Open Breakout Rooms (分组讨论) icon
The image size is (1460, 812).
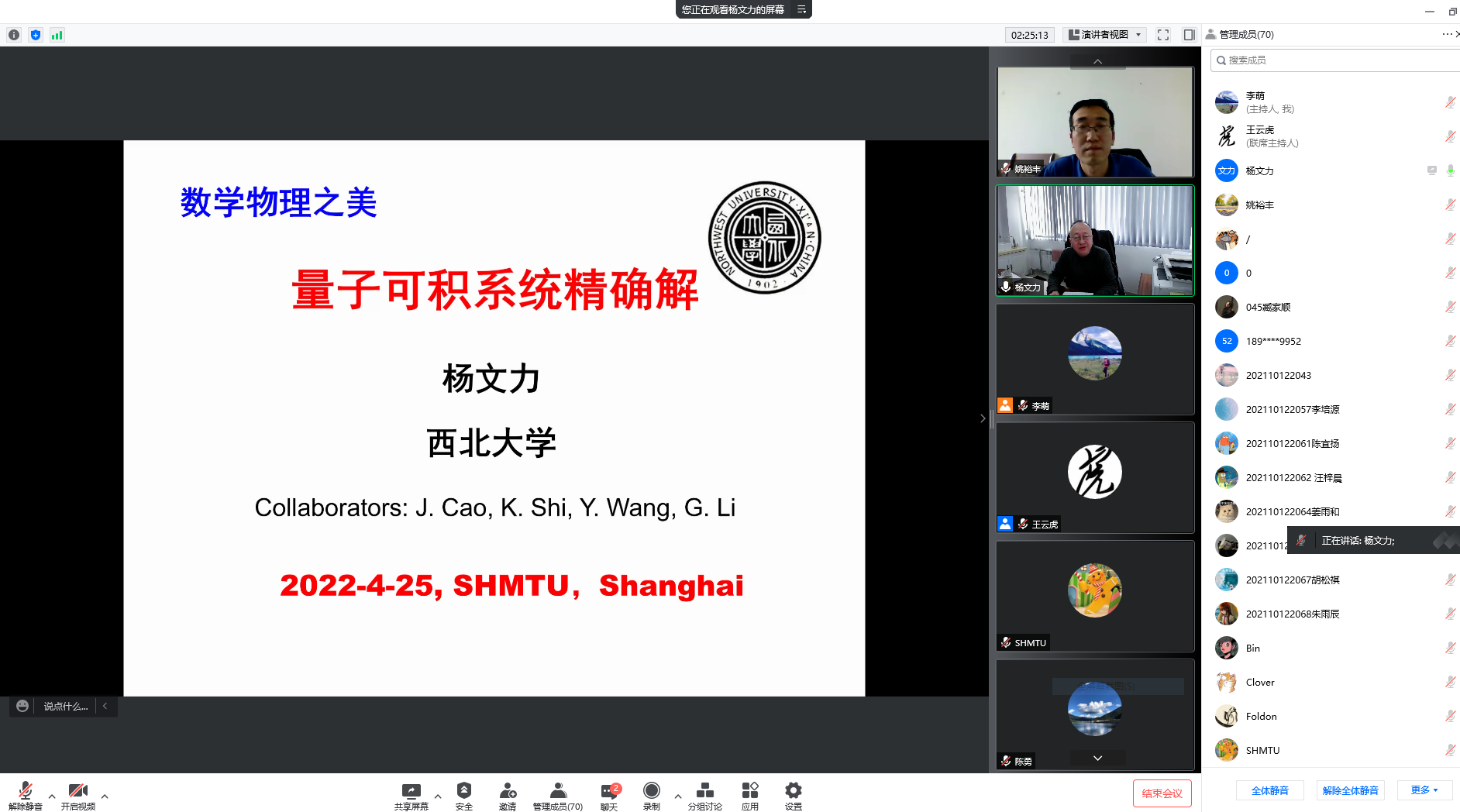(704, 791)
